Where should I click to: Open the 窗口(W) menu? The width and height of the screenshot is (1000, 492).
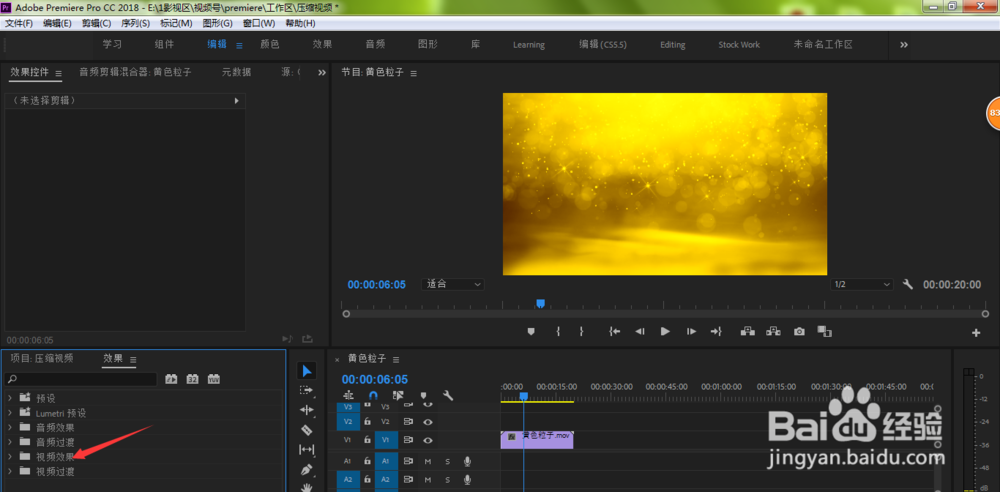259,24
